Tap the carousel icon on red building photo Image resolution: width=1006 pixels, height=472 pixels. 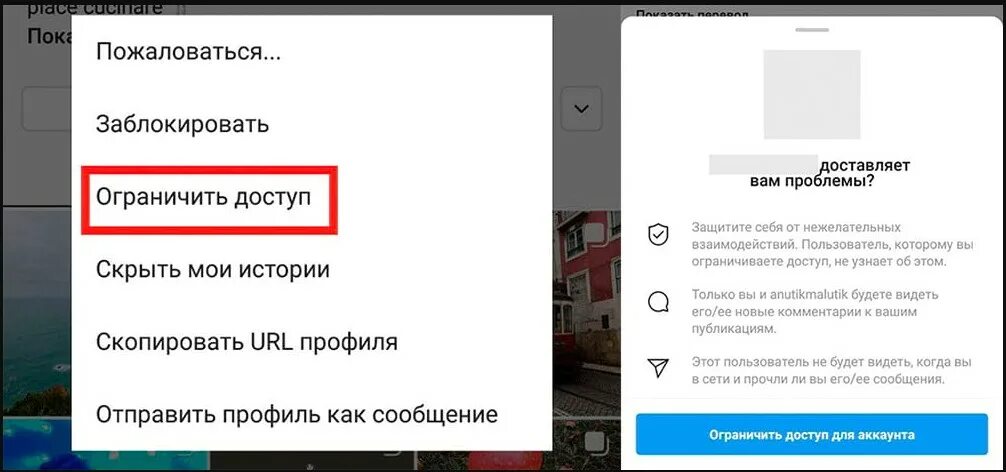(597, 233)
